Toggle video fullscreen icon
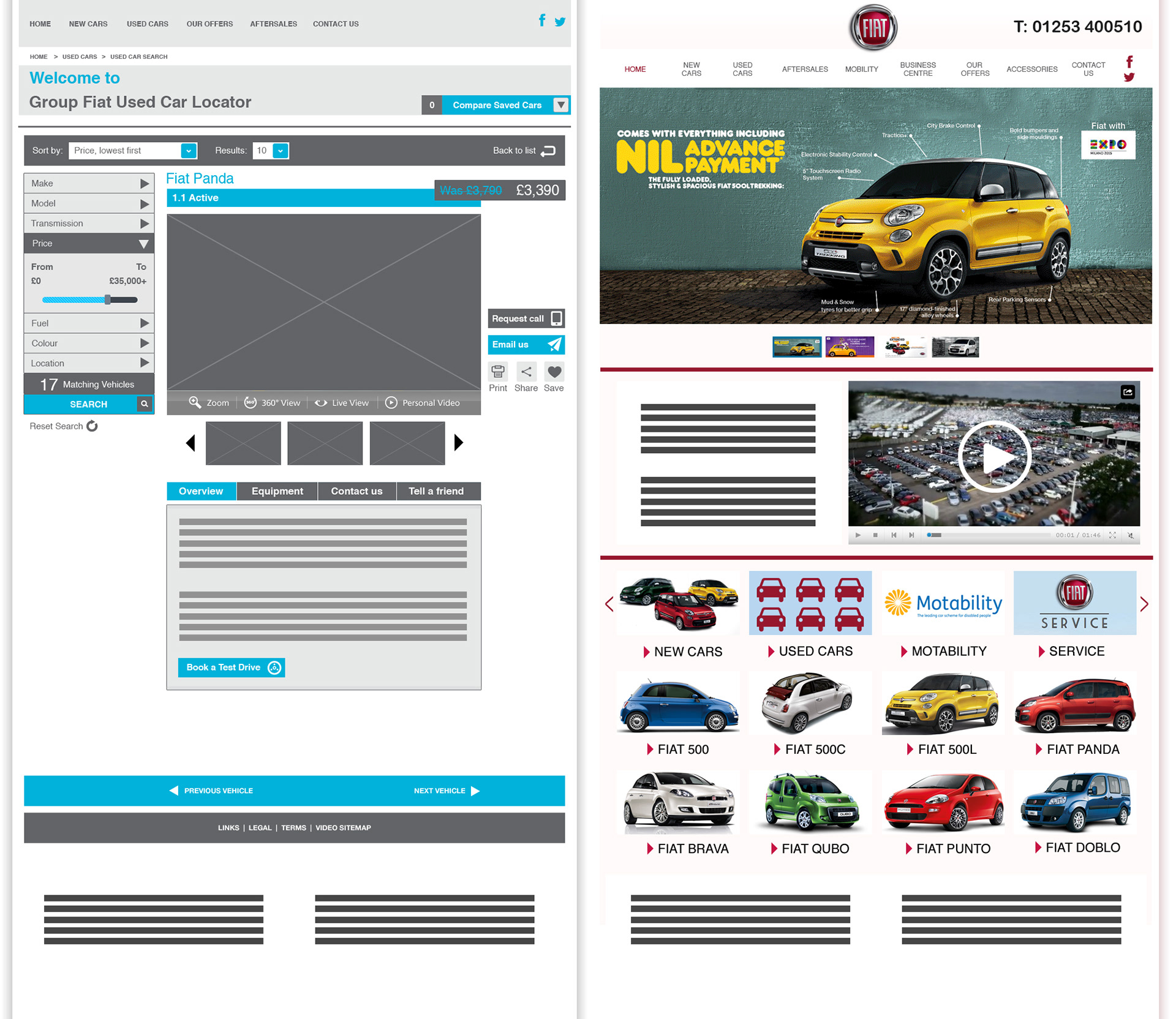 (x=1112, y=535)
